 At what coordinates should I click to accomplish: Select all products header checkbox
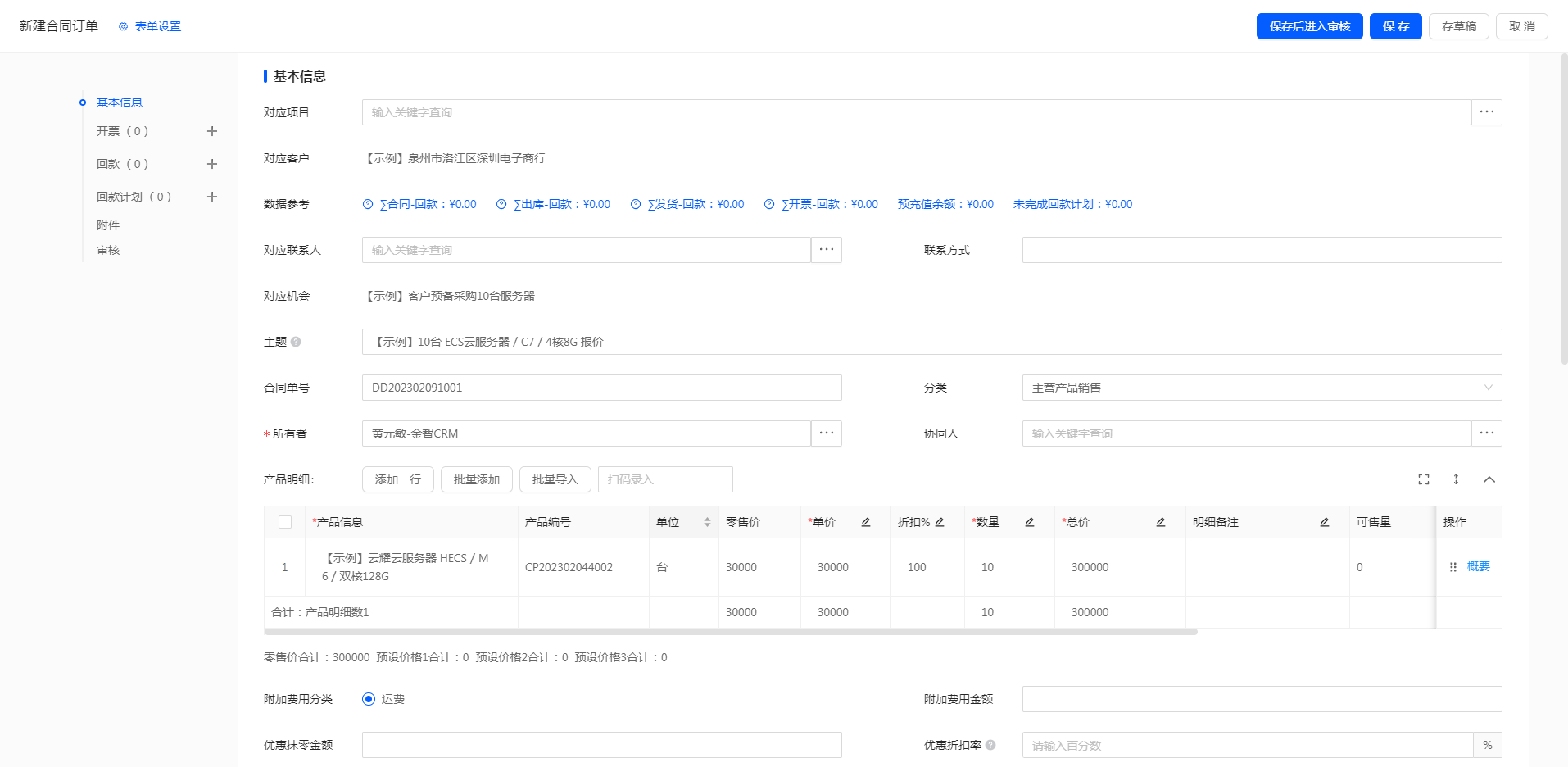pyautogui.click(x=285, y=522)
